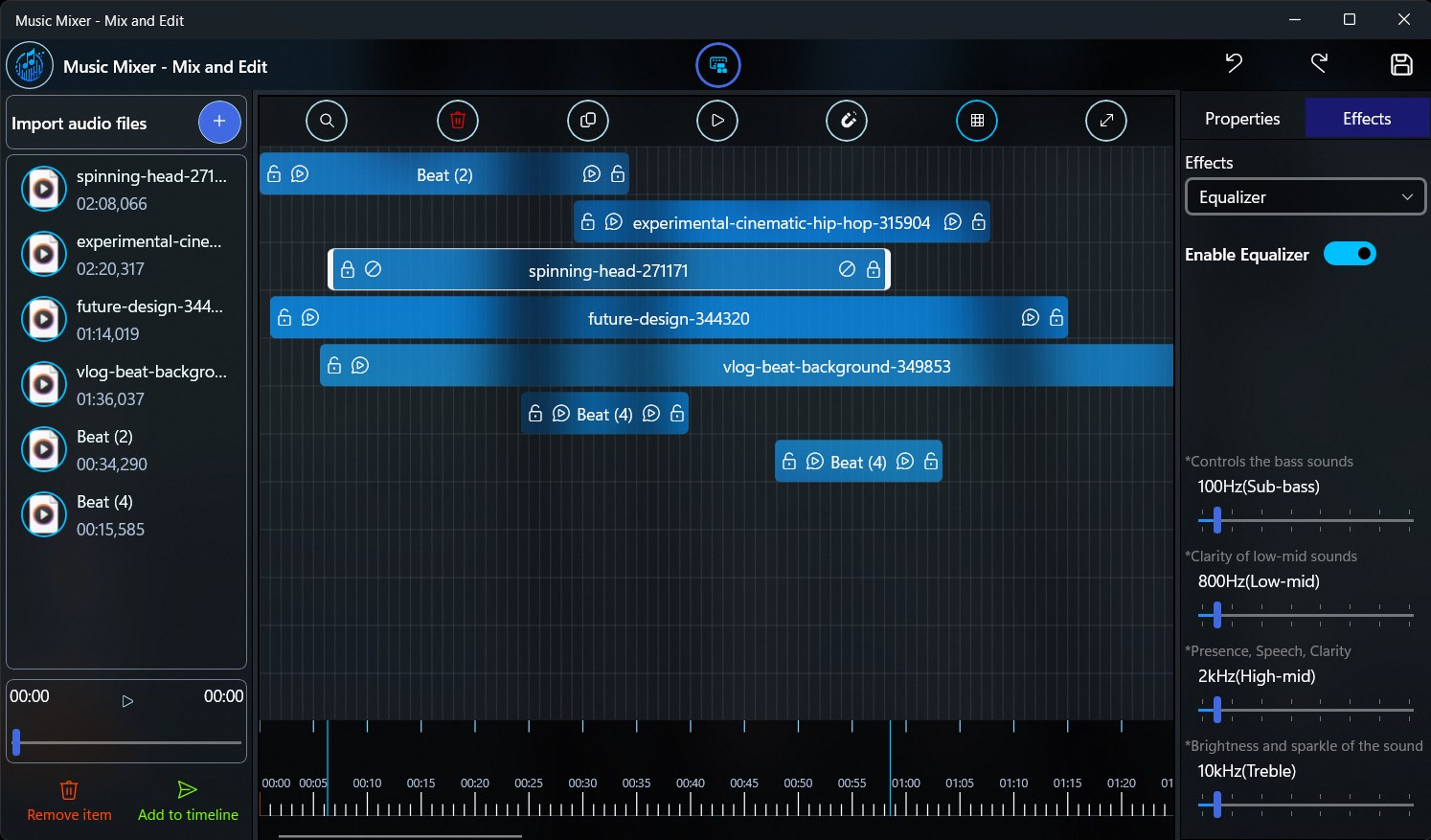Select Beat (4) in the imported files list

(x=104, y=514)
